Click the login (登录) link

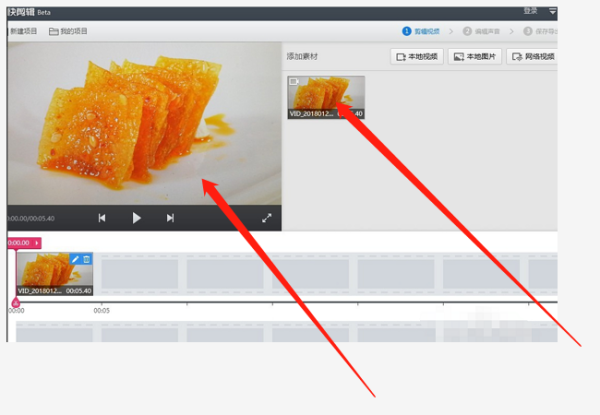pos(530,11)
